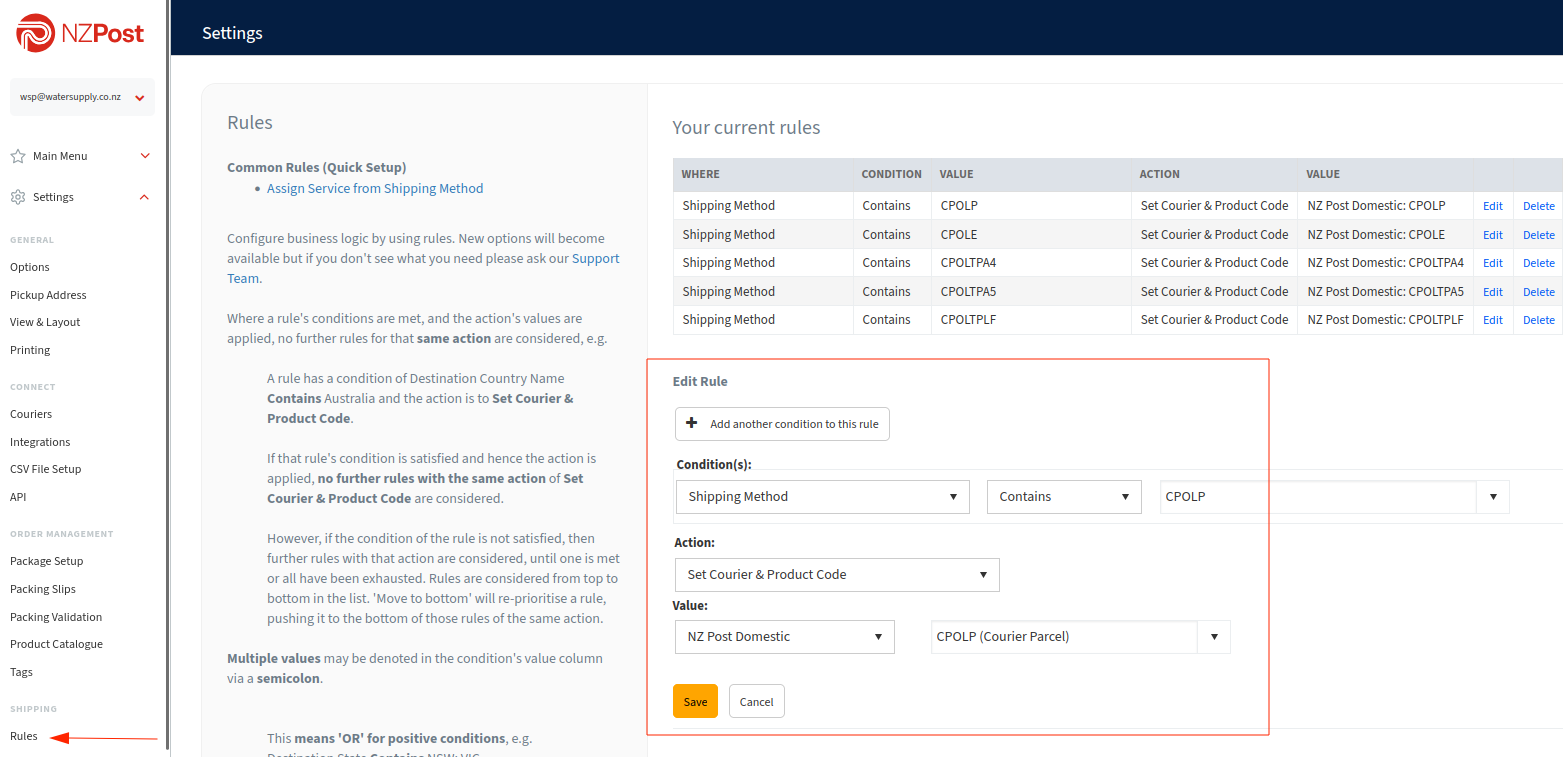This screenshot has height=757, width=1563.
Task: Save the edited rule
Action: (x=695, y=702)
